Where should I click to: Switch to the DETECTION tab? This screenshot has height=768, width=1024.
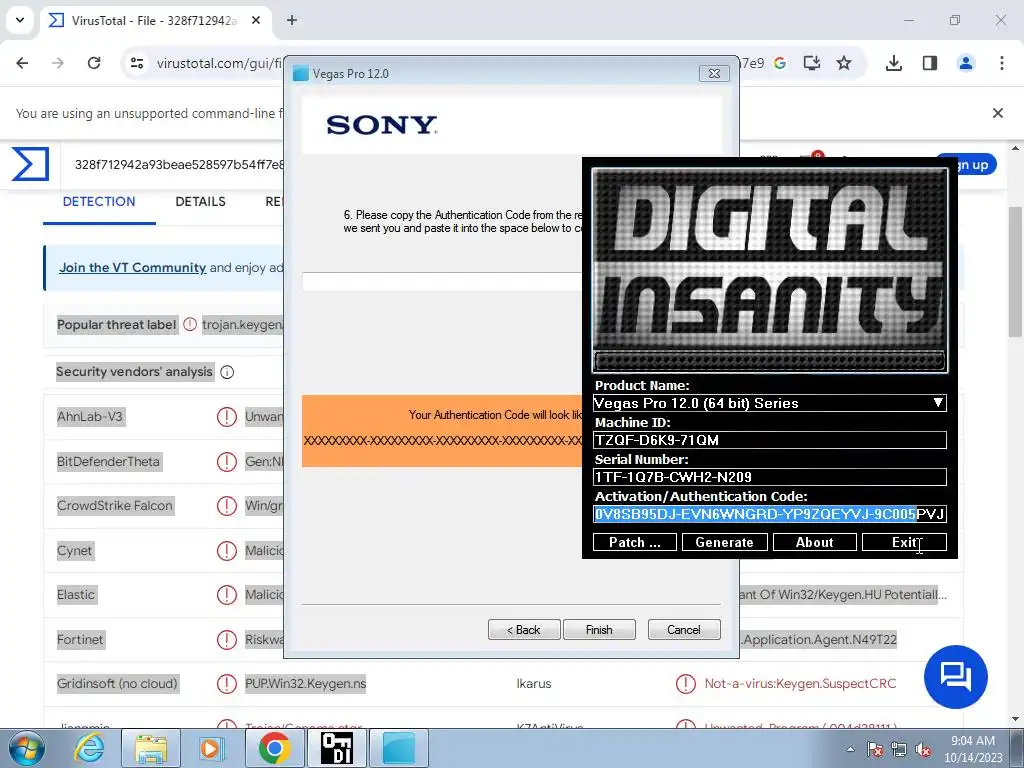pyautogui.click(x=99, y=202)
